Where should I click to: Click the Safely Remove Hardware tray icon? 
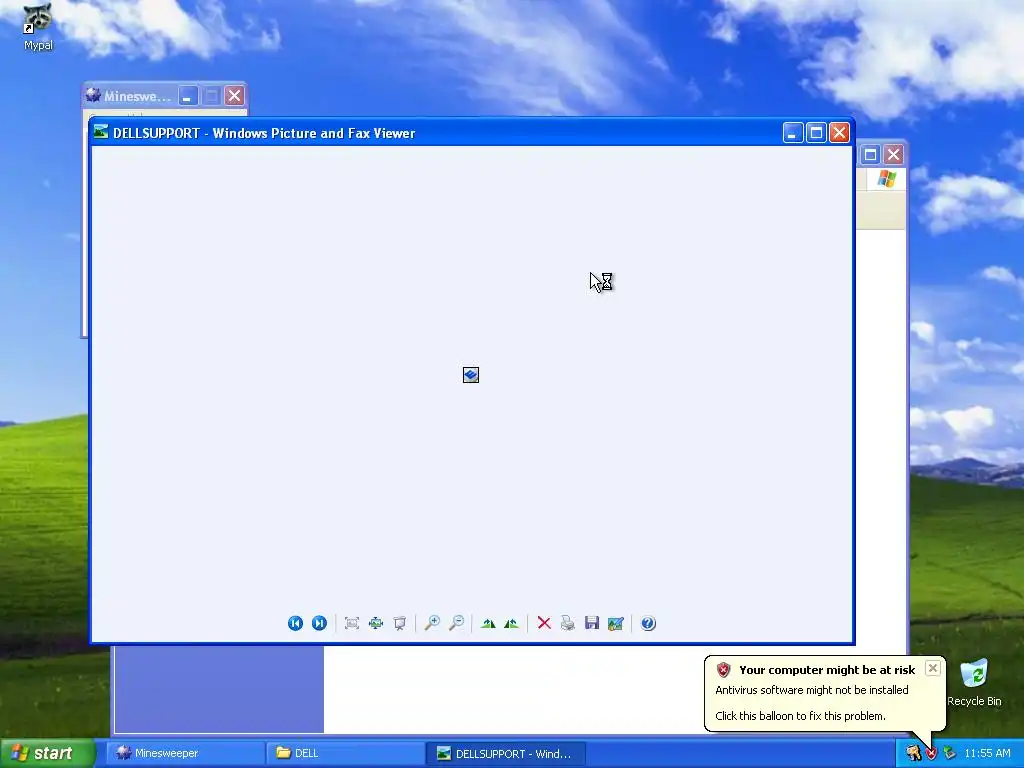(950, 753)
